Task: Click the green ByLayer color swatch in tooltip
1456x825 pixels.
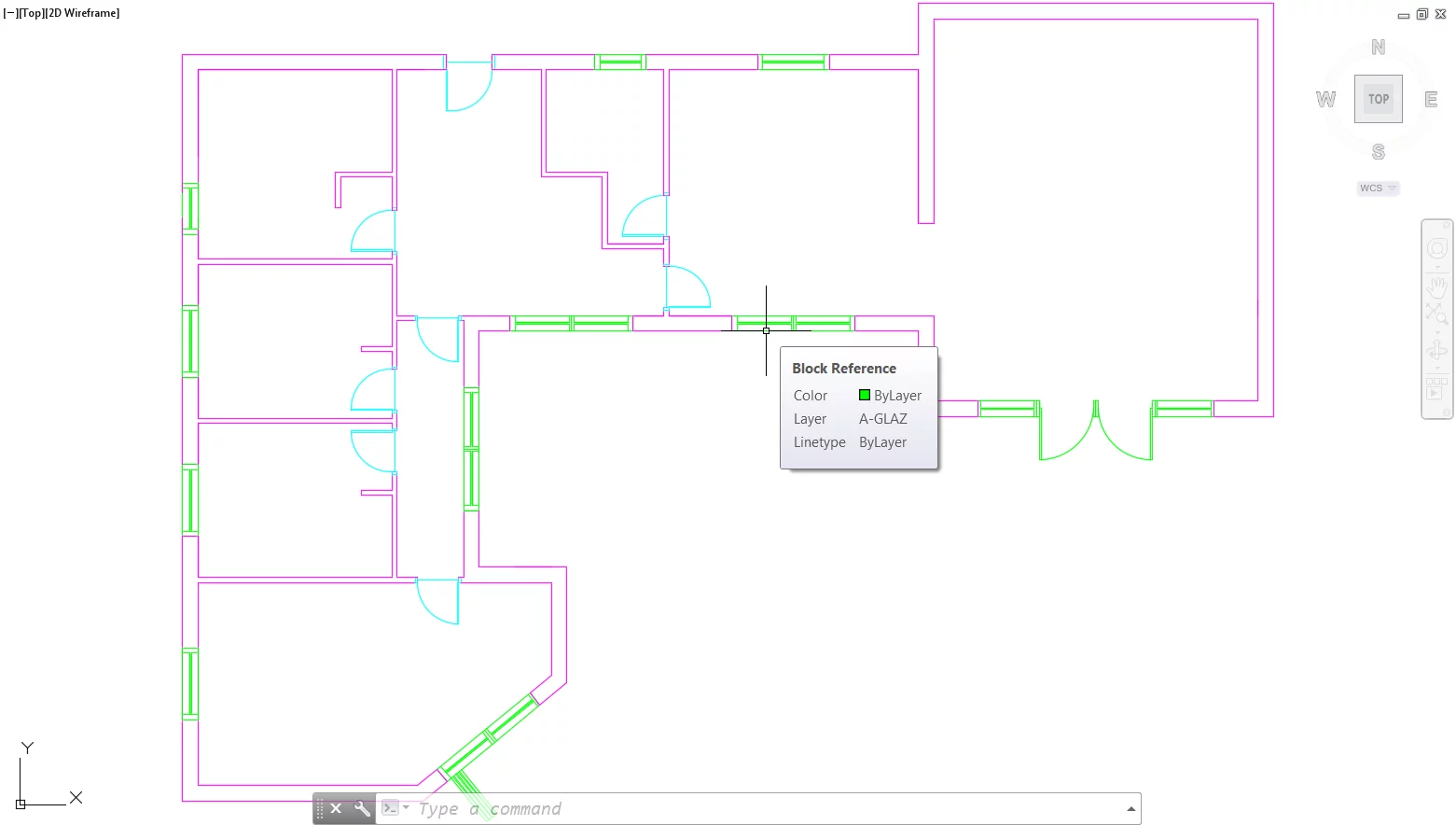Action: tap(863, 395)
